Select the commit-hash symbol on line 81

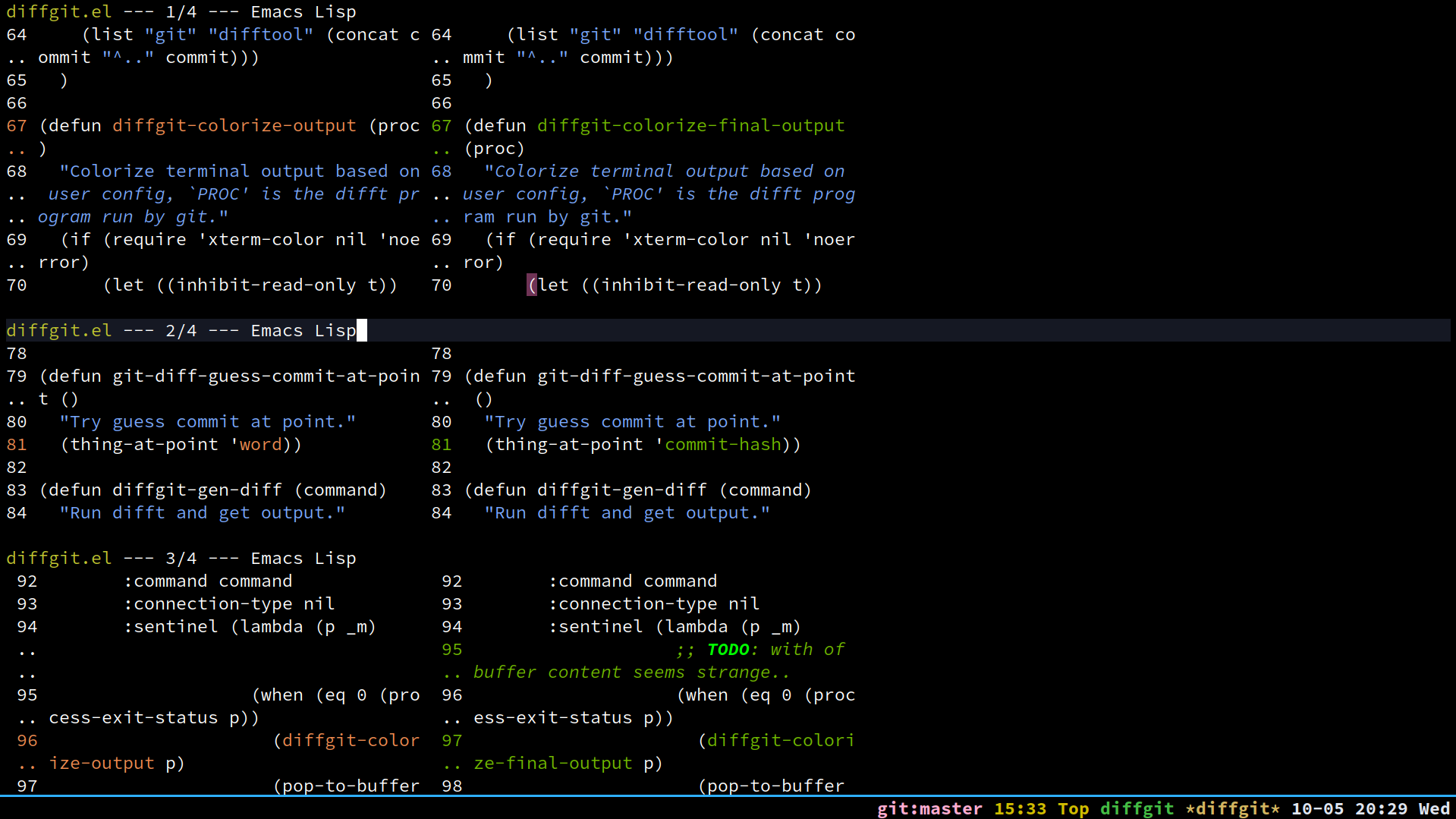[x=719, y=444]
